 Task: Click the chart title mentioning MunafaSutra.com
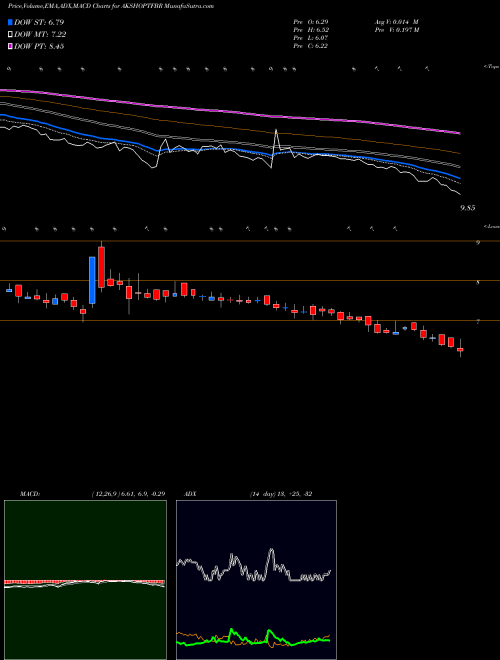pyautogui.click(x=111, y=6)
